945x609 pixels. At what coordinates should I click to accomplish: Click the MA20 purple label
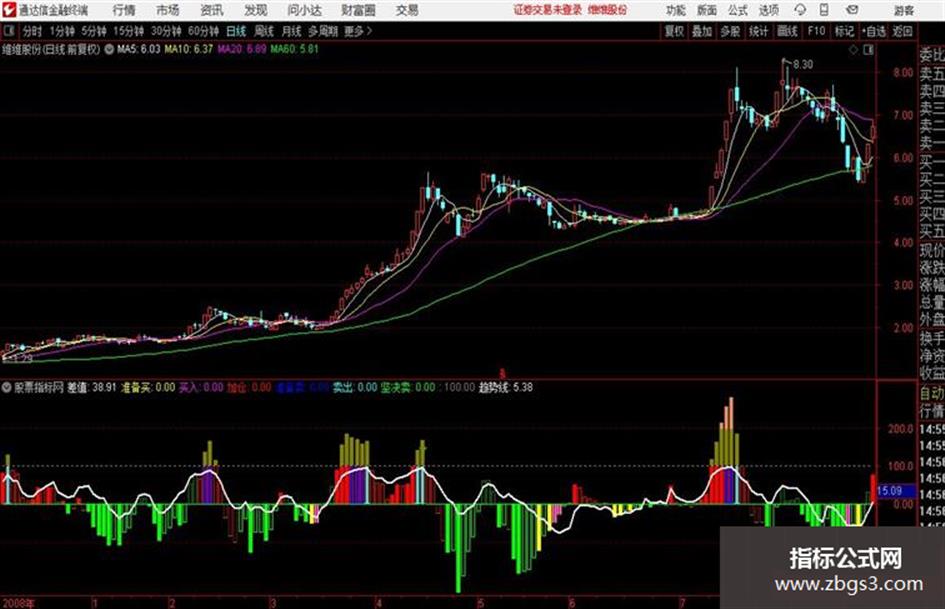242,49
